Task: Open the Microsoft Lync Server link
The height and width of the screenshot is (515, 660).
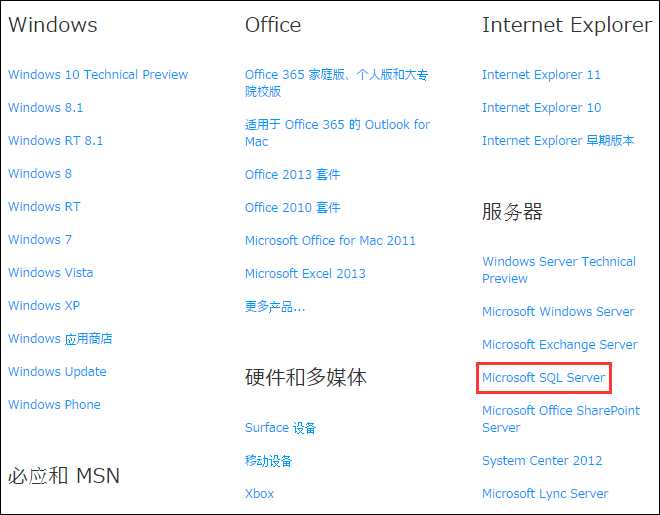Action: [545, 494]
